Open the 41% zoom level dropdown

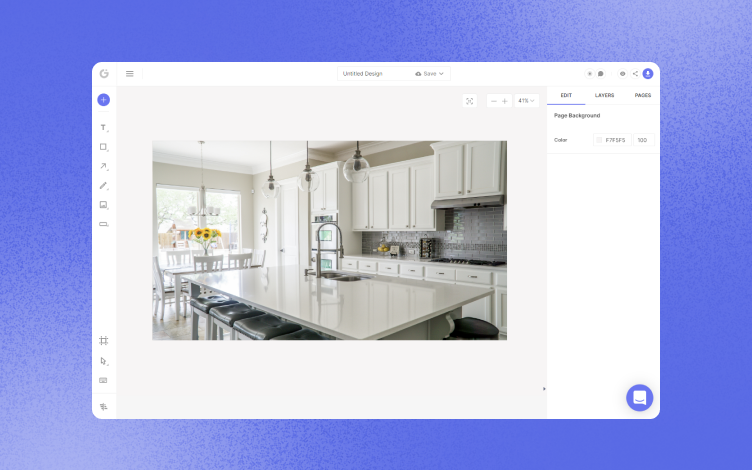pyautogui.click(x=527, y=101)
